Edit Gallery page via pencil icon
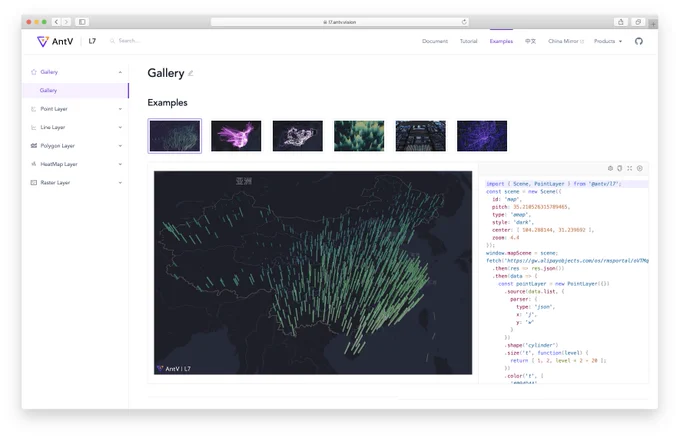Screen dimensions: 680x438 (x=190, y=73)
